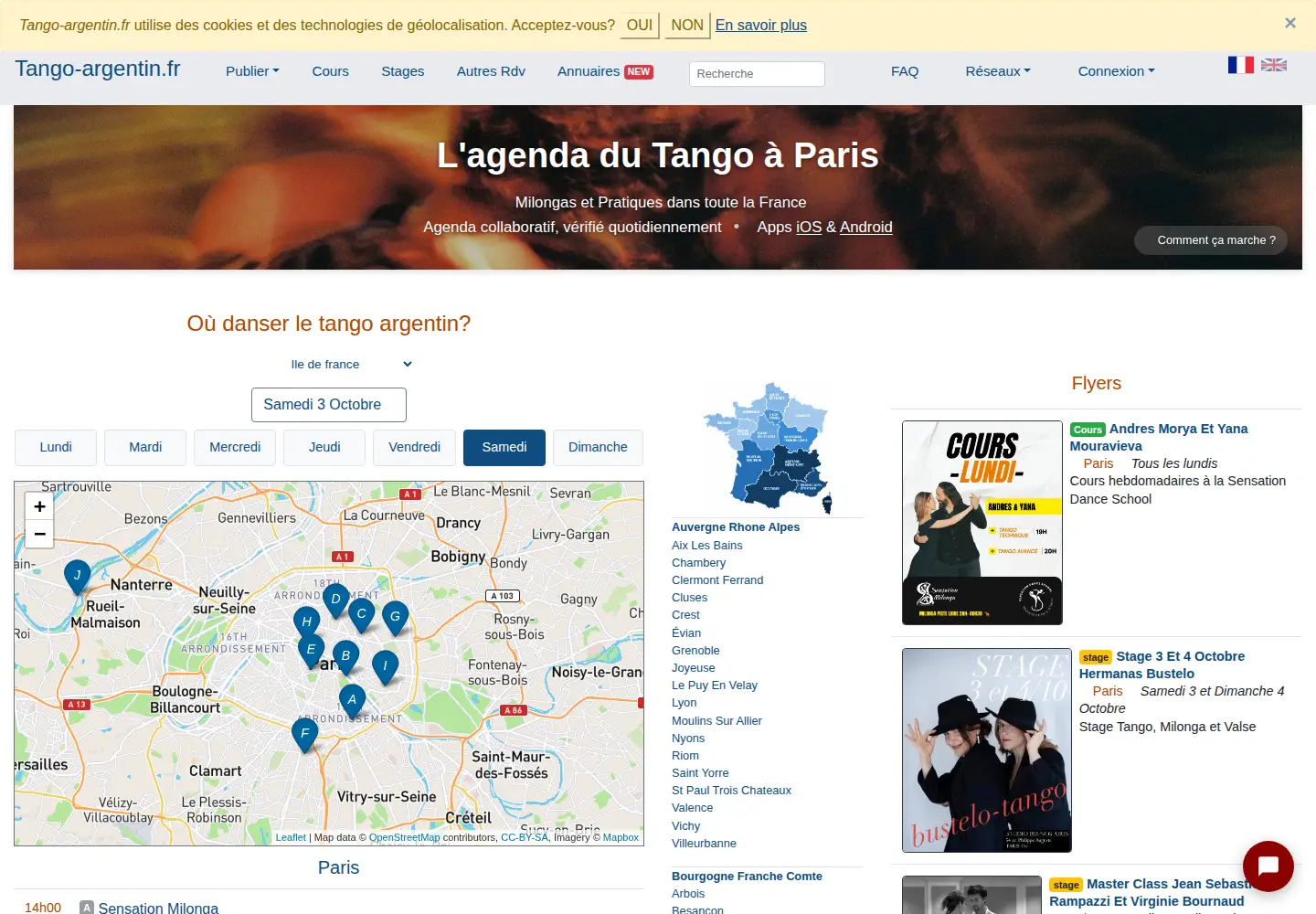The height and width of the screenshot is (914, 1316).
Task: Select the Lundi day tab
Action: pyautogui.click(x=56, y=448)
